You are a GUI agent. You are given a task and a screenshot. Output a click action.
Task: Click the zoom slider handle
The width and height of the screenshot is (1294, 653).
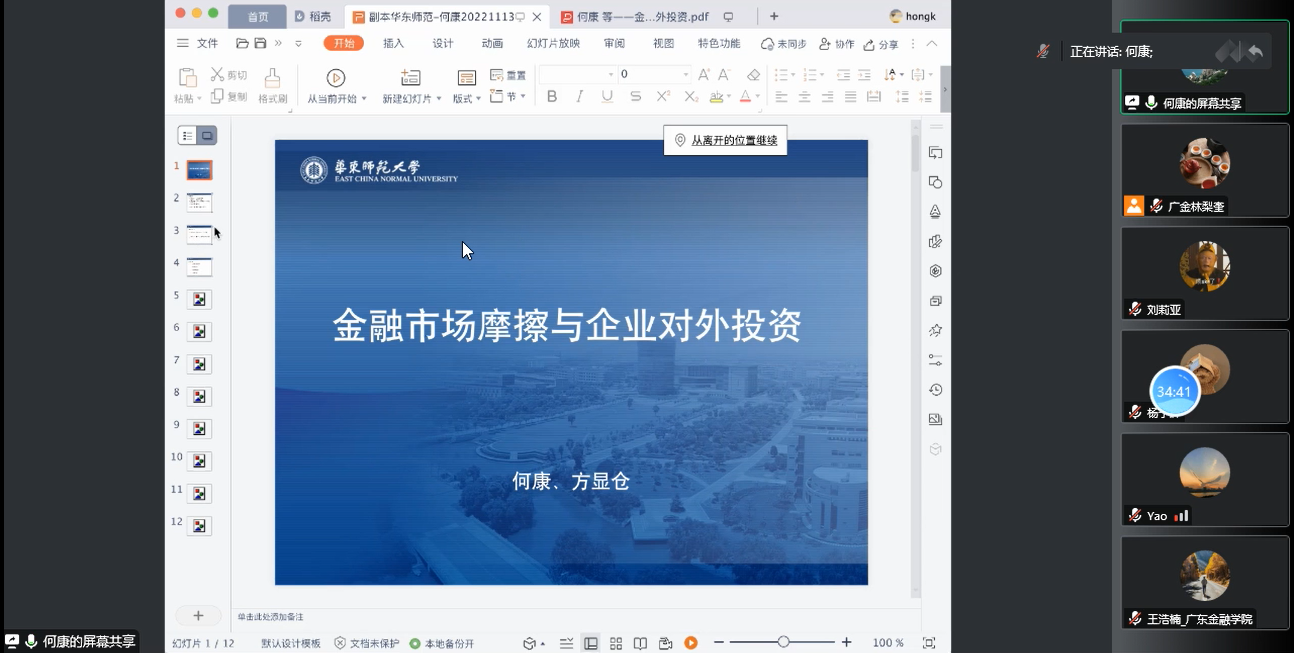click(783, 642)
